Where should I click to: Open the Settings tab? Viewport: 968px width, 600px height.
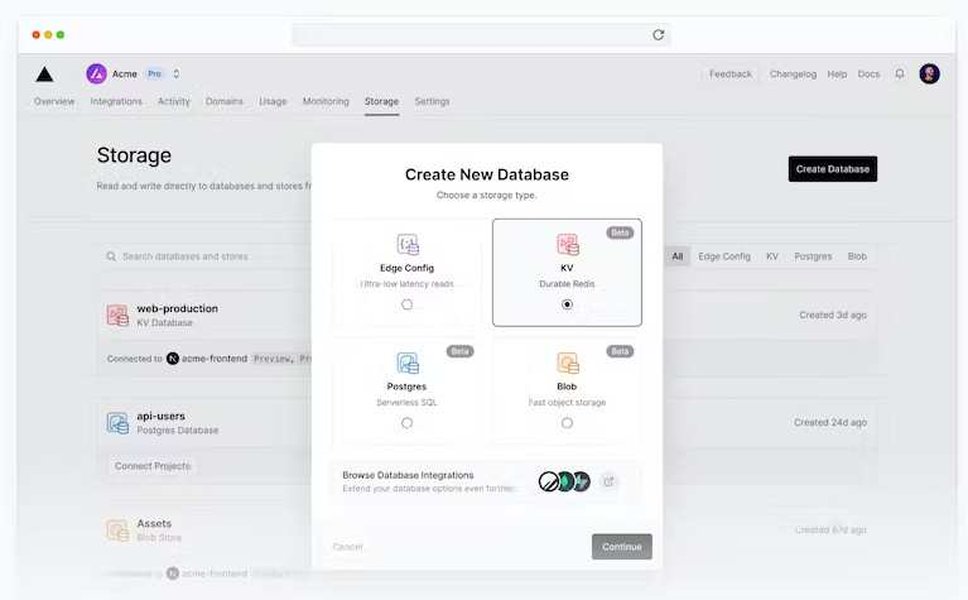click(430, 101)
